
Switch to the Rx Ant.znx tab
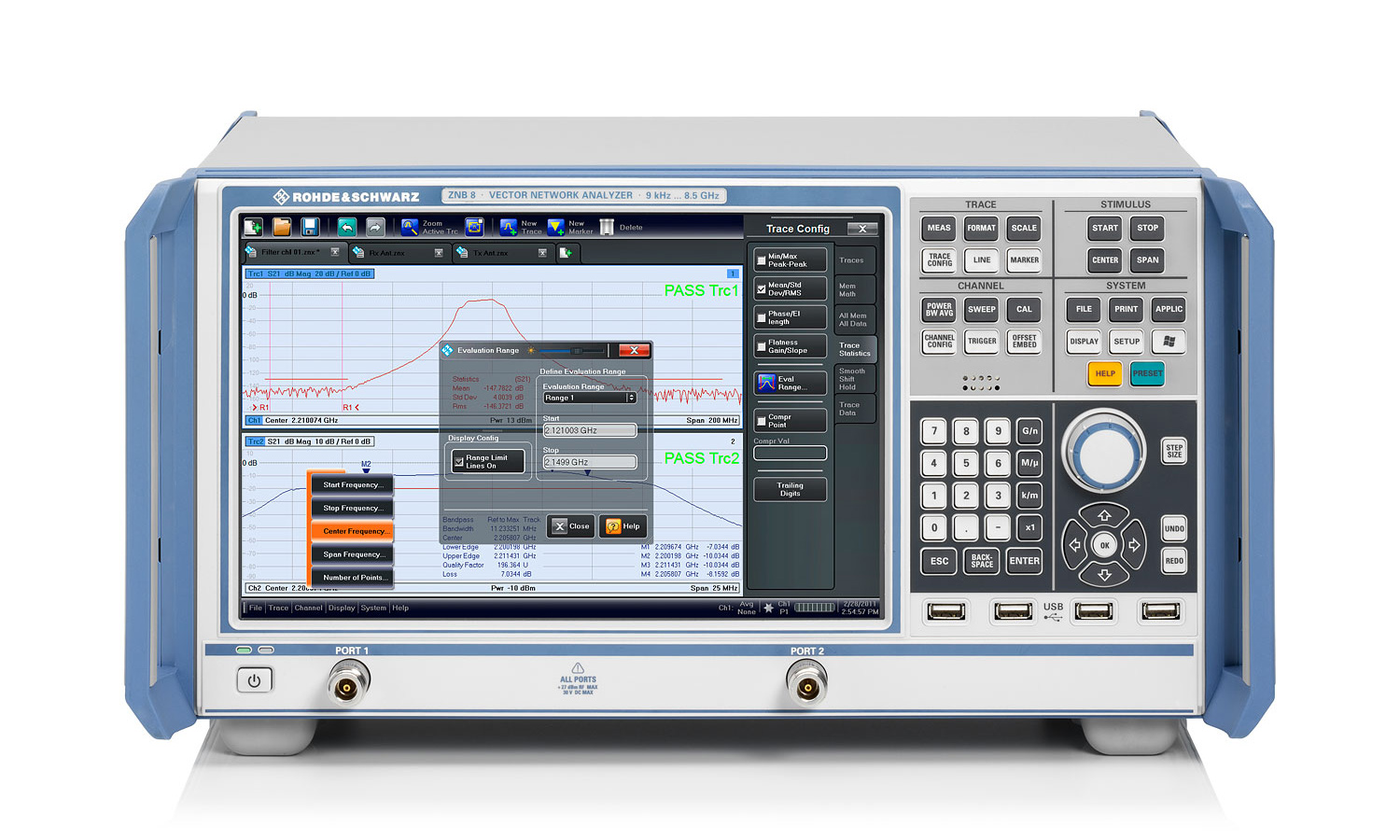pos(399,253)
